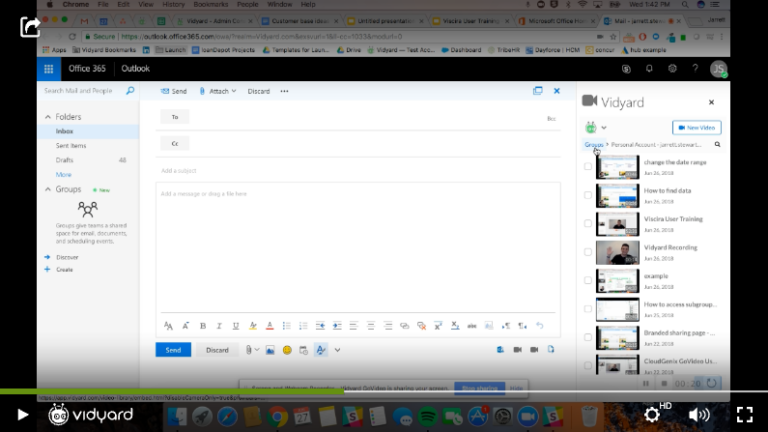Click the Add a subject field
Viewport: 768px width, 432px height.
(x=358, y=170)
